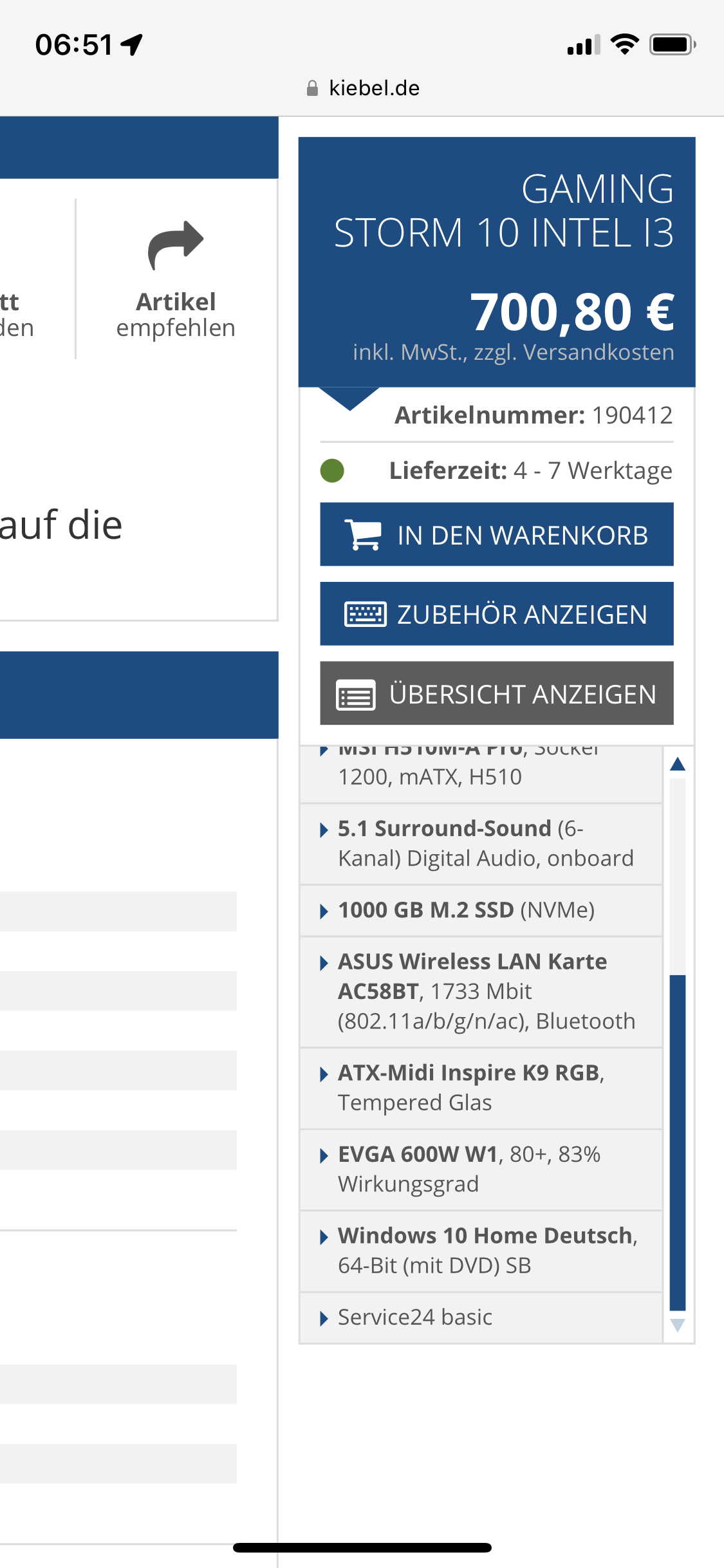Click the GAMING STORM 10 INTEL I3 title
The height and width of the screenshot is (1568, 724).
tap(504, 210)
